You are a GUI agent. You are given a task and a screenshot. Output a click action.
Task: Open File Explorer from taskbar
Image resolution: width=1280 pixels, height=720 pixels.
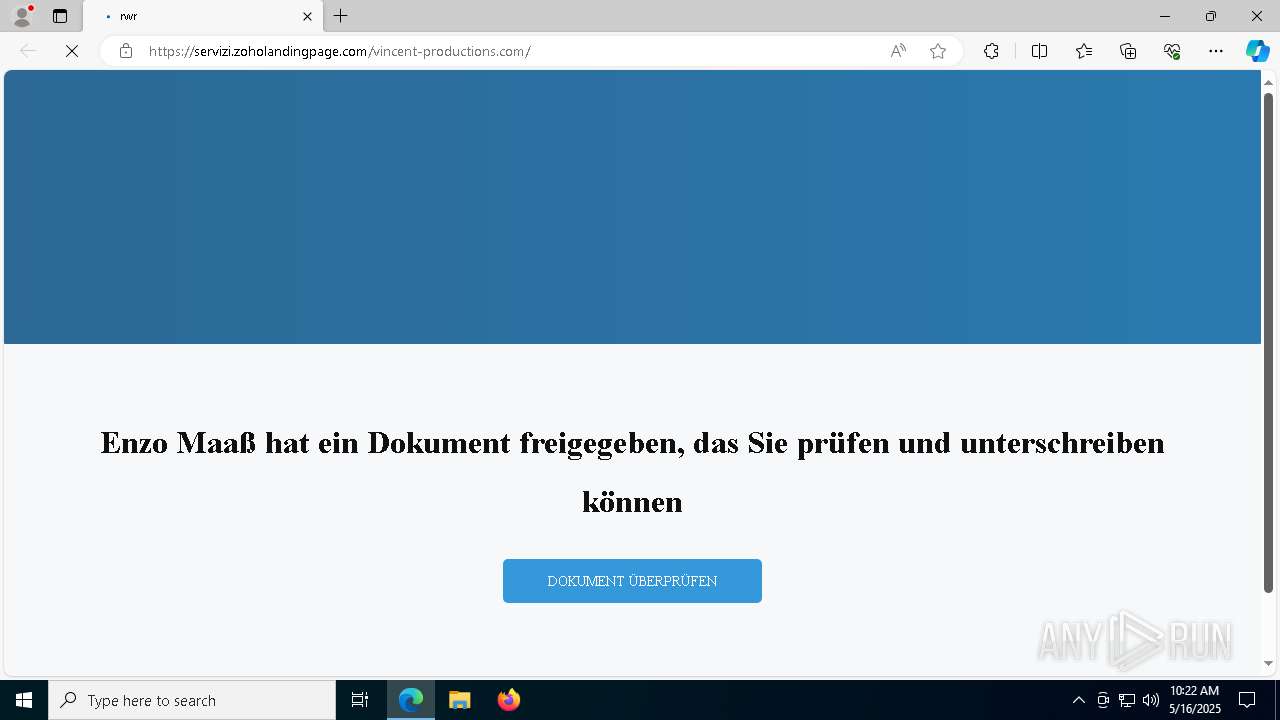(460, 700)
